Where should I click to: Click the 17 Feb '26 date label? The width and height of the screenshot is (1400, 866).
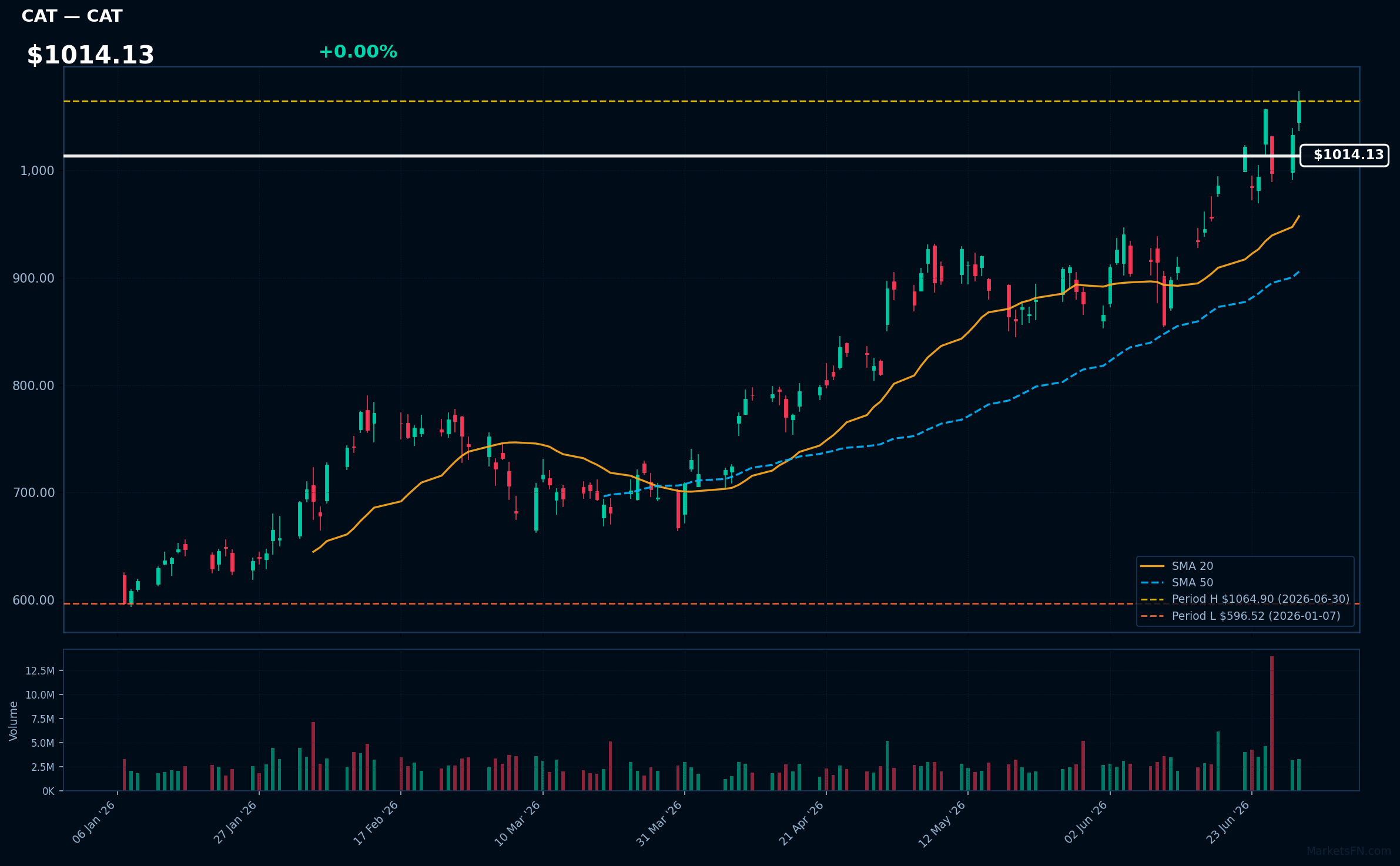pos(376,823)
